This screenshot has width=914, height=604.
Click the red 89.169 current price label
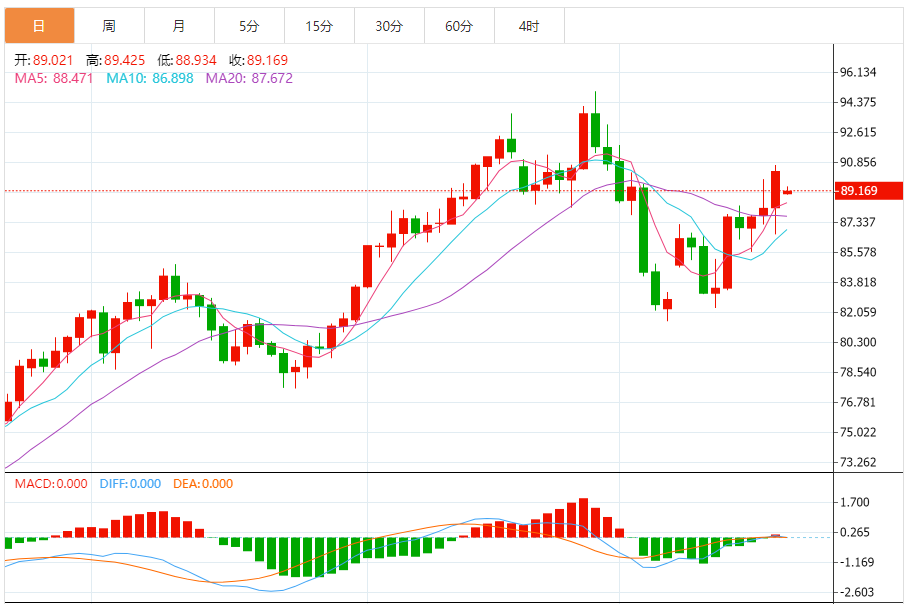point(869,191)
